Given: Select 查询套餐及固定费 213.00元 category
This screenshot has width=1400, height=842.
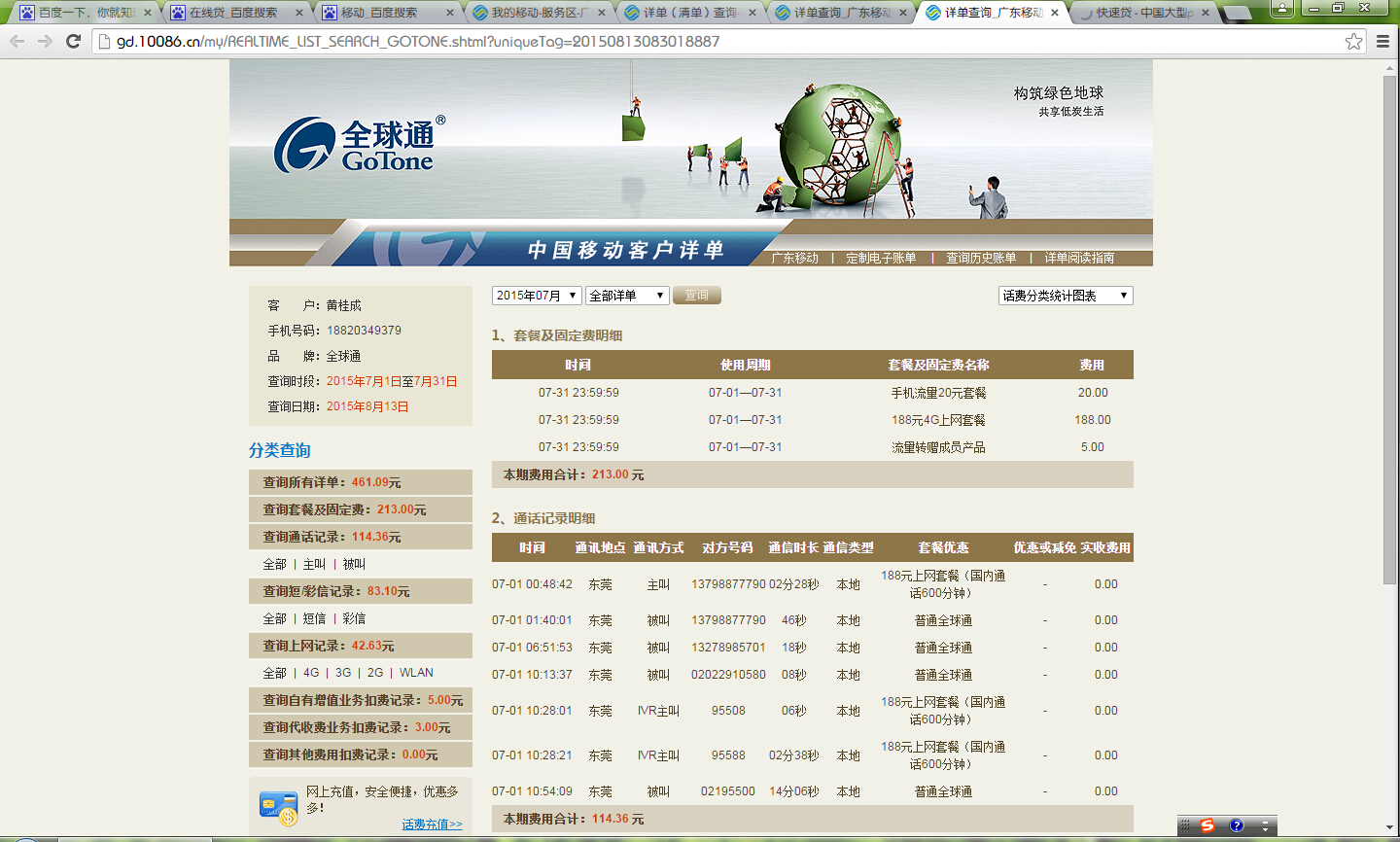Looking at the screenshot, I should pos(361,509).
